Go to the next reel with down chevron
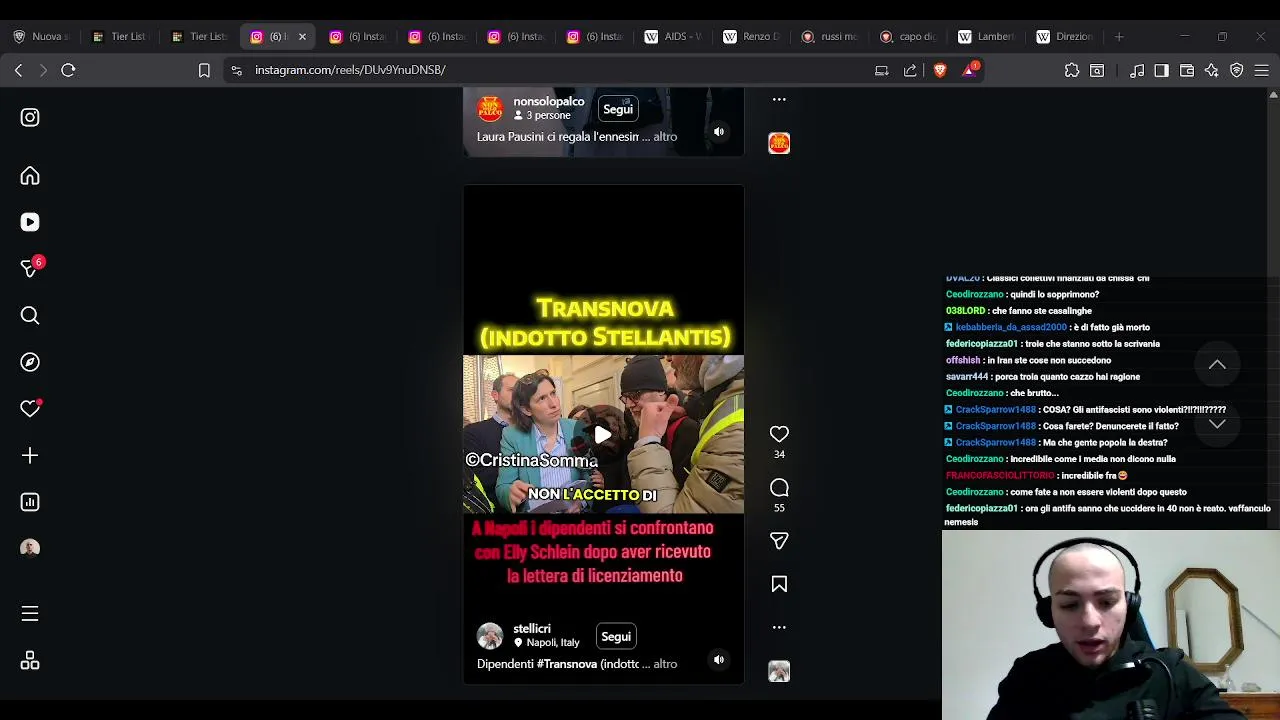 [x=1217, y=424]
